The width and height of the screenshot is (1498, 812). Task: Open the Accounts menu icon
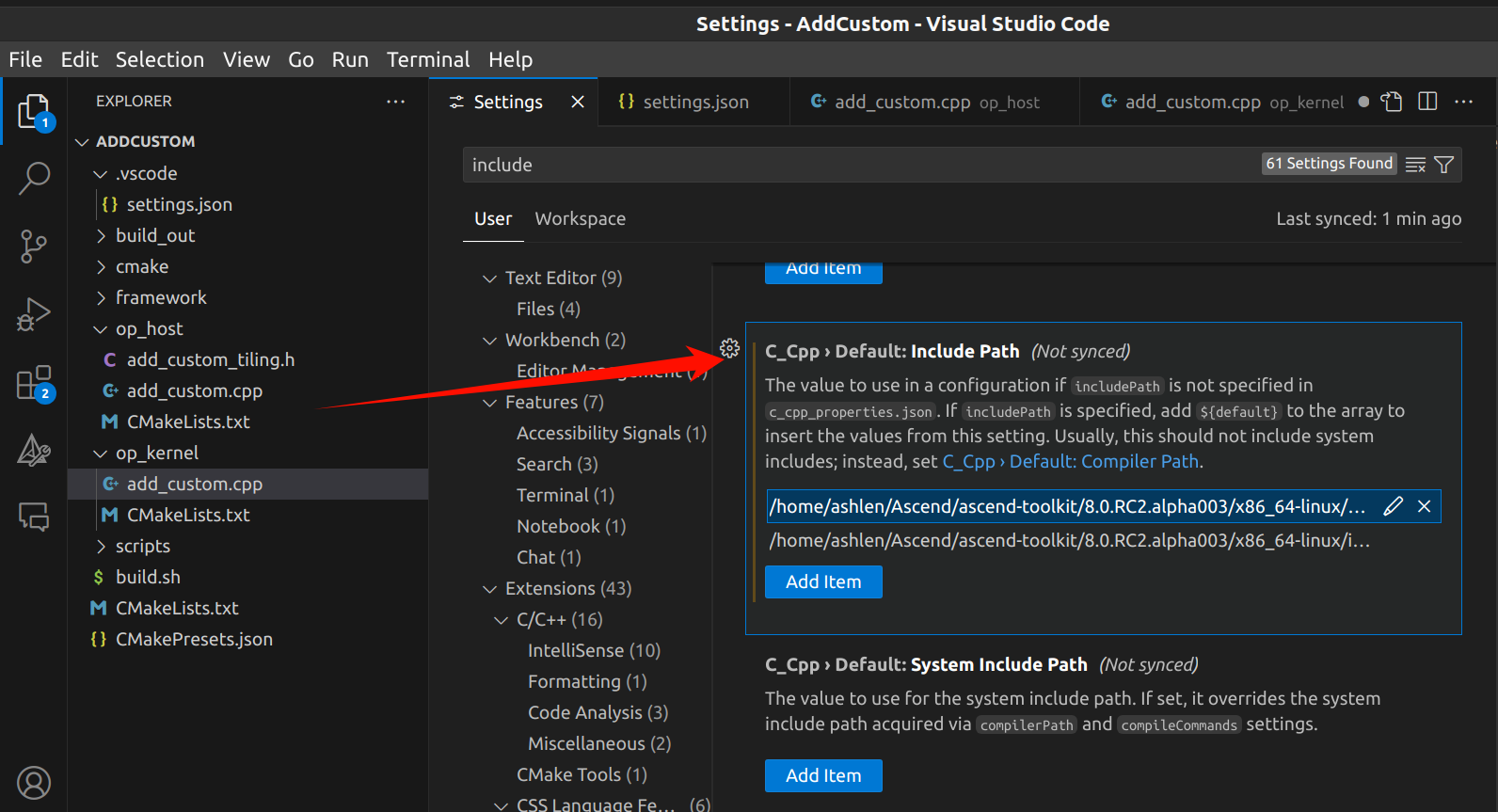tap(34, 783)
